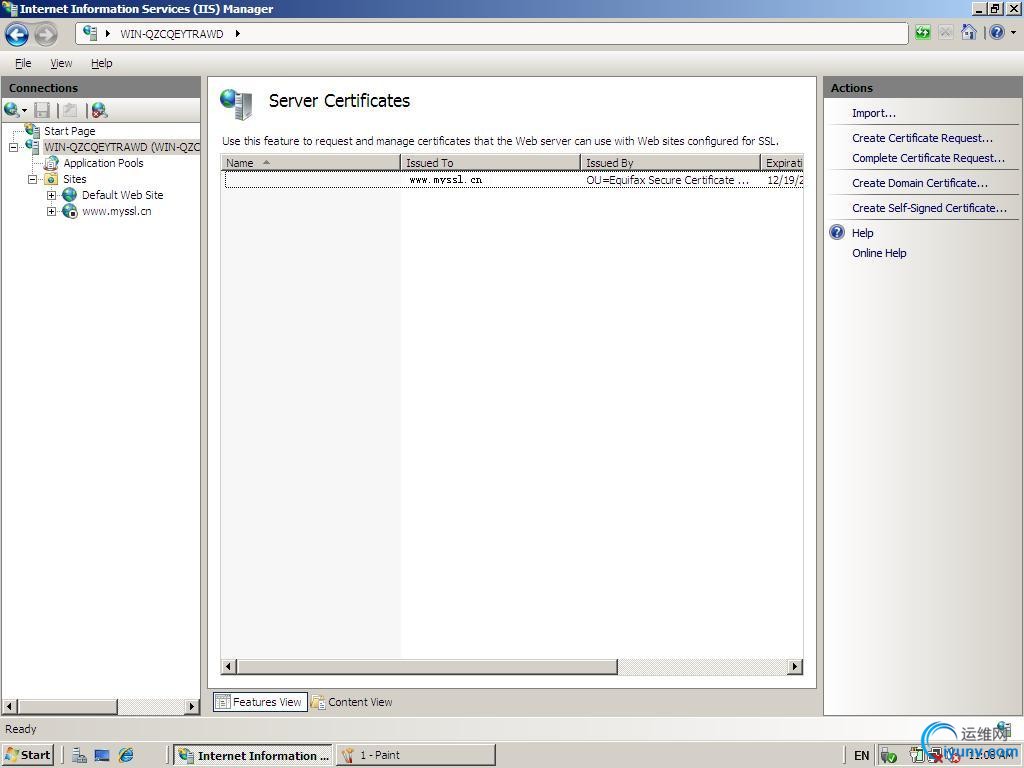Click the OU=Equifax Secure Certificate cell
Image resolution: width=1024 pixels, height=768 pixels.
667,180
